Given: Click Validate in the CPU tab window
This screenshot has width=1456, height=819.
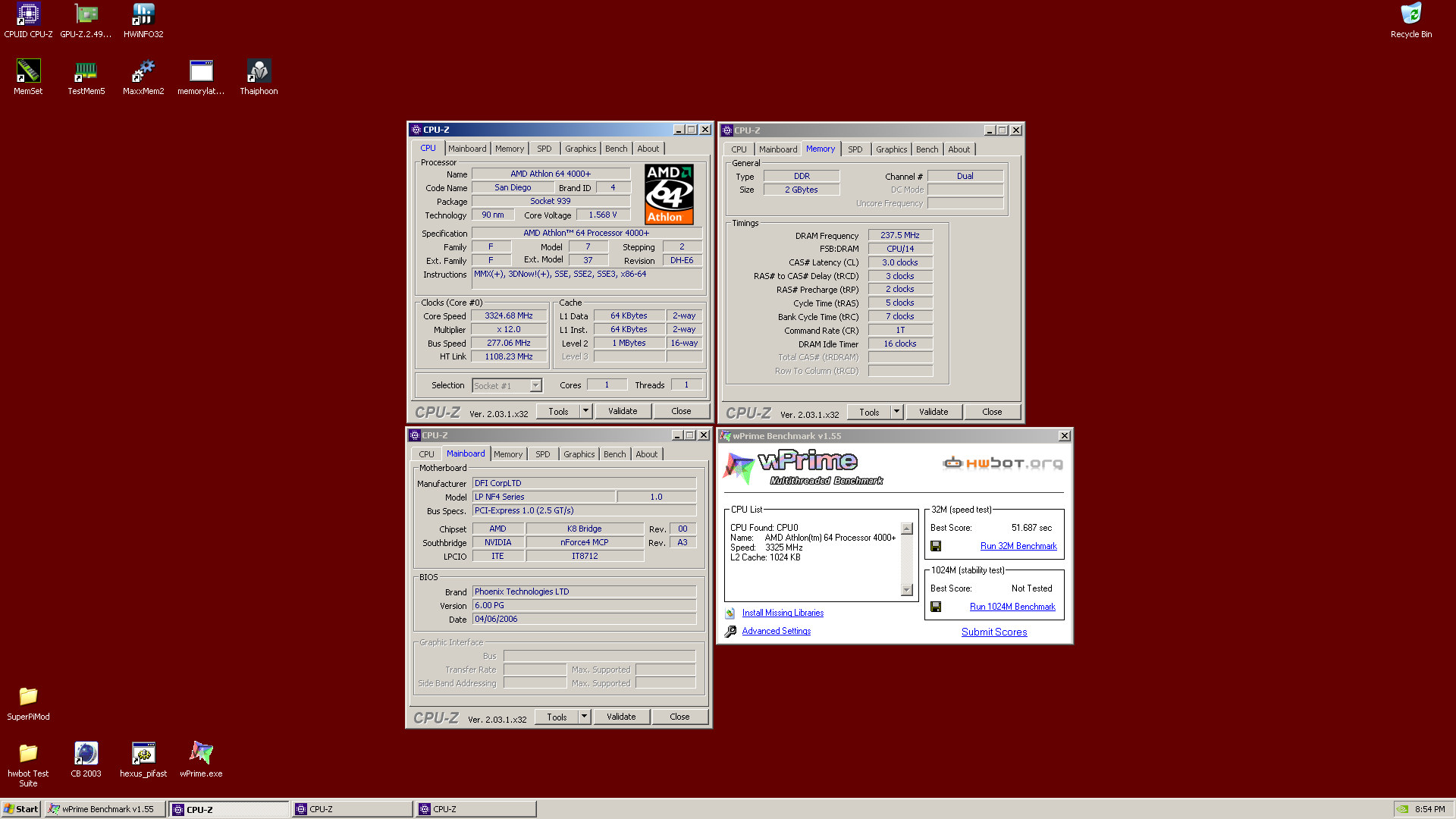Looking at the screenshot, I should pyautogui.click(x=623, y=411).
